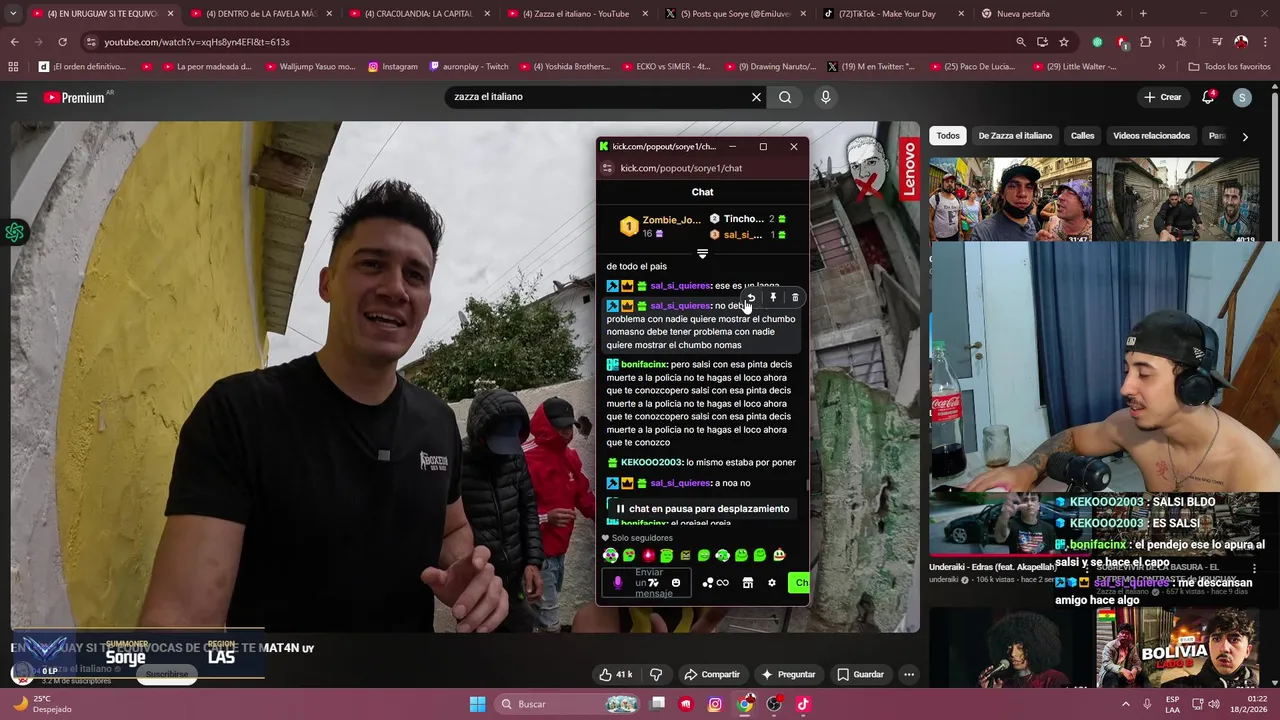The image size is (1280, 720).
Task: Resume chat via chat en pausa banner
Action: coord(702,509)
